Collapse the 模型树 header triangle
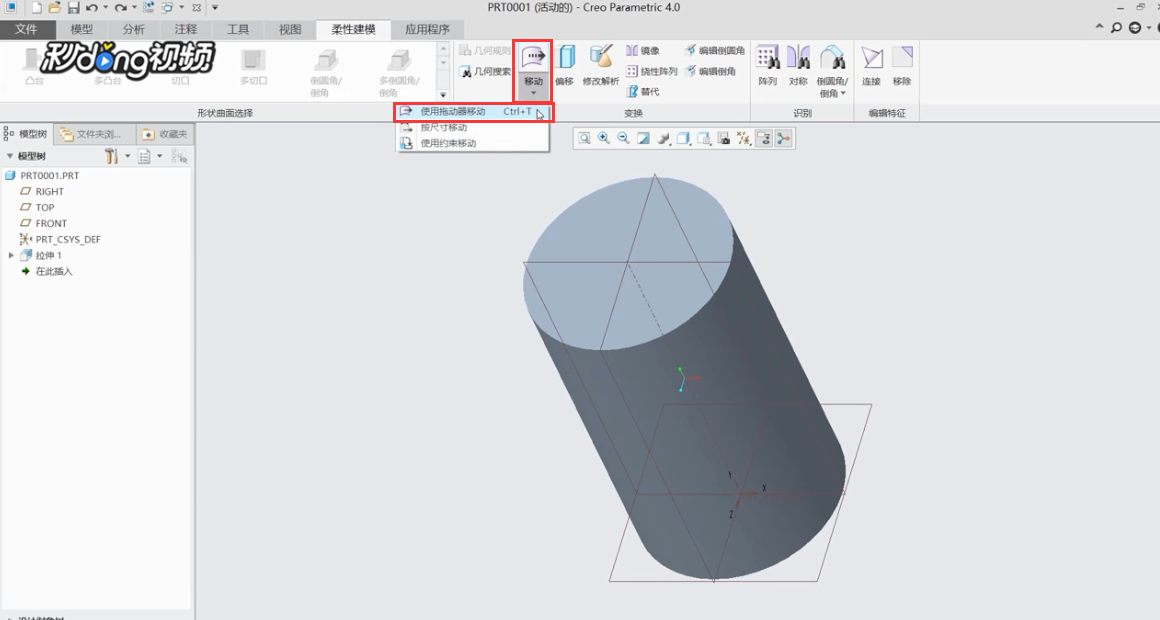1160x620 pixels. click(x=10, y=156)
